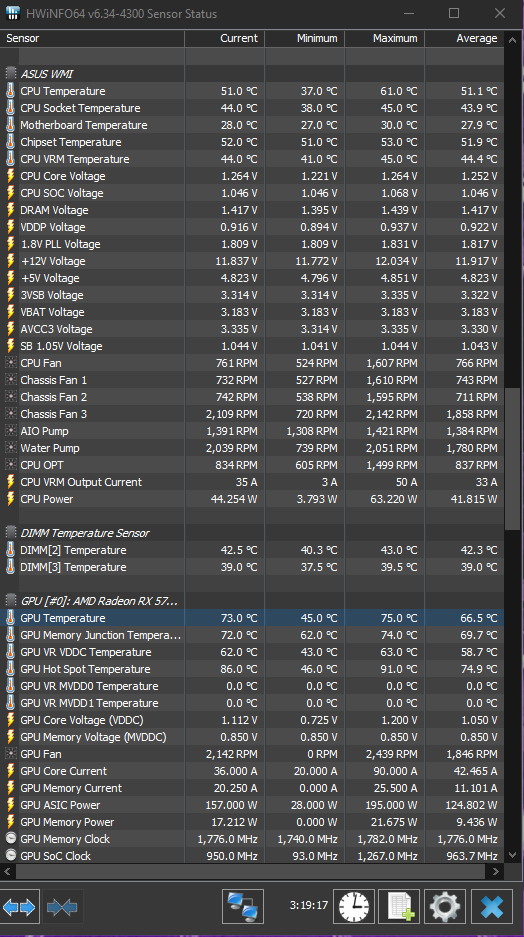Sort by the Current column header

225,38
